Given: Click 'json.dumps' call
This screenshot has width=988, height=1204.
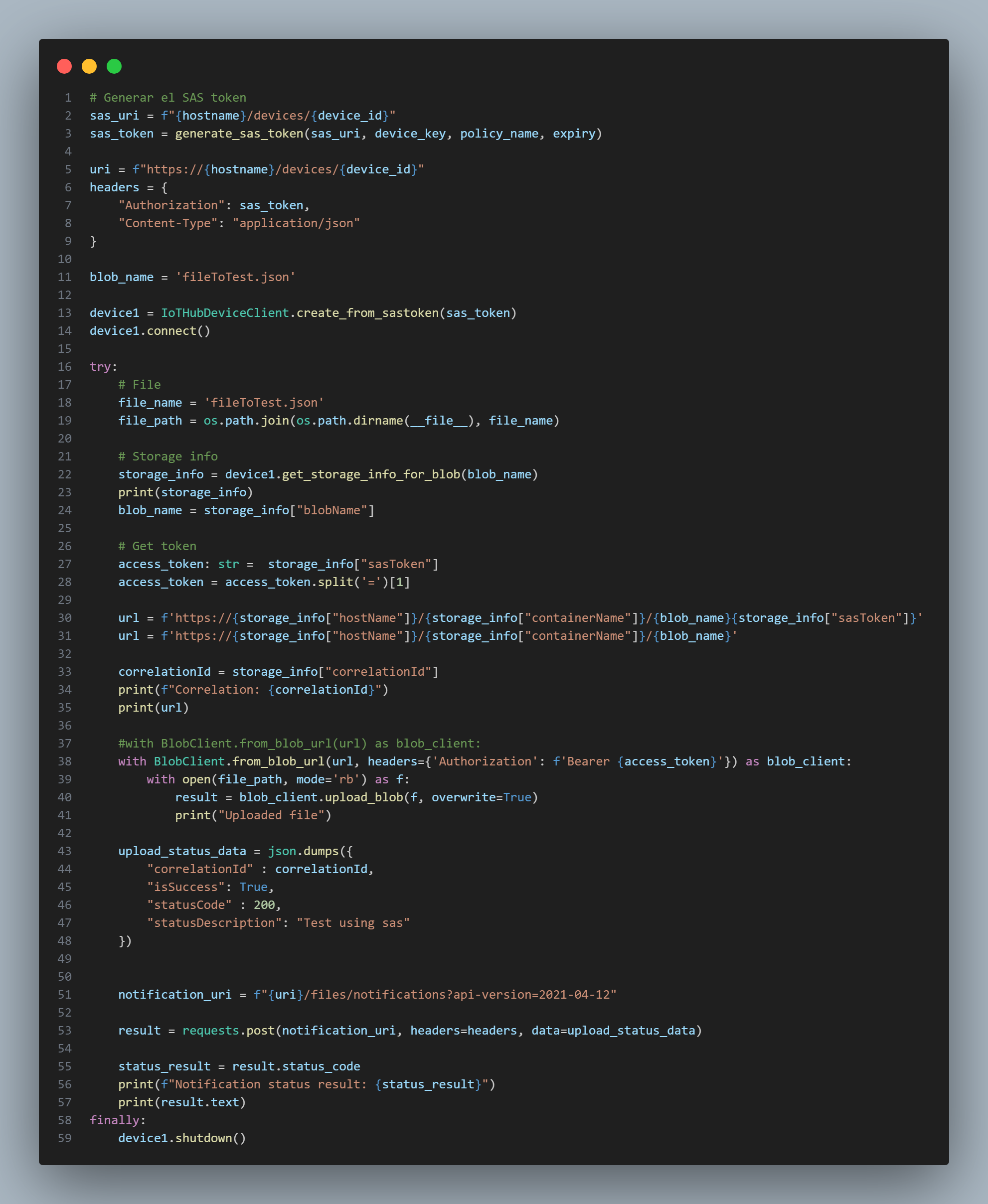Looking at the screenshot, I should click(303, 851).
